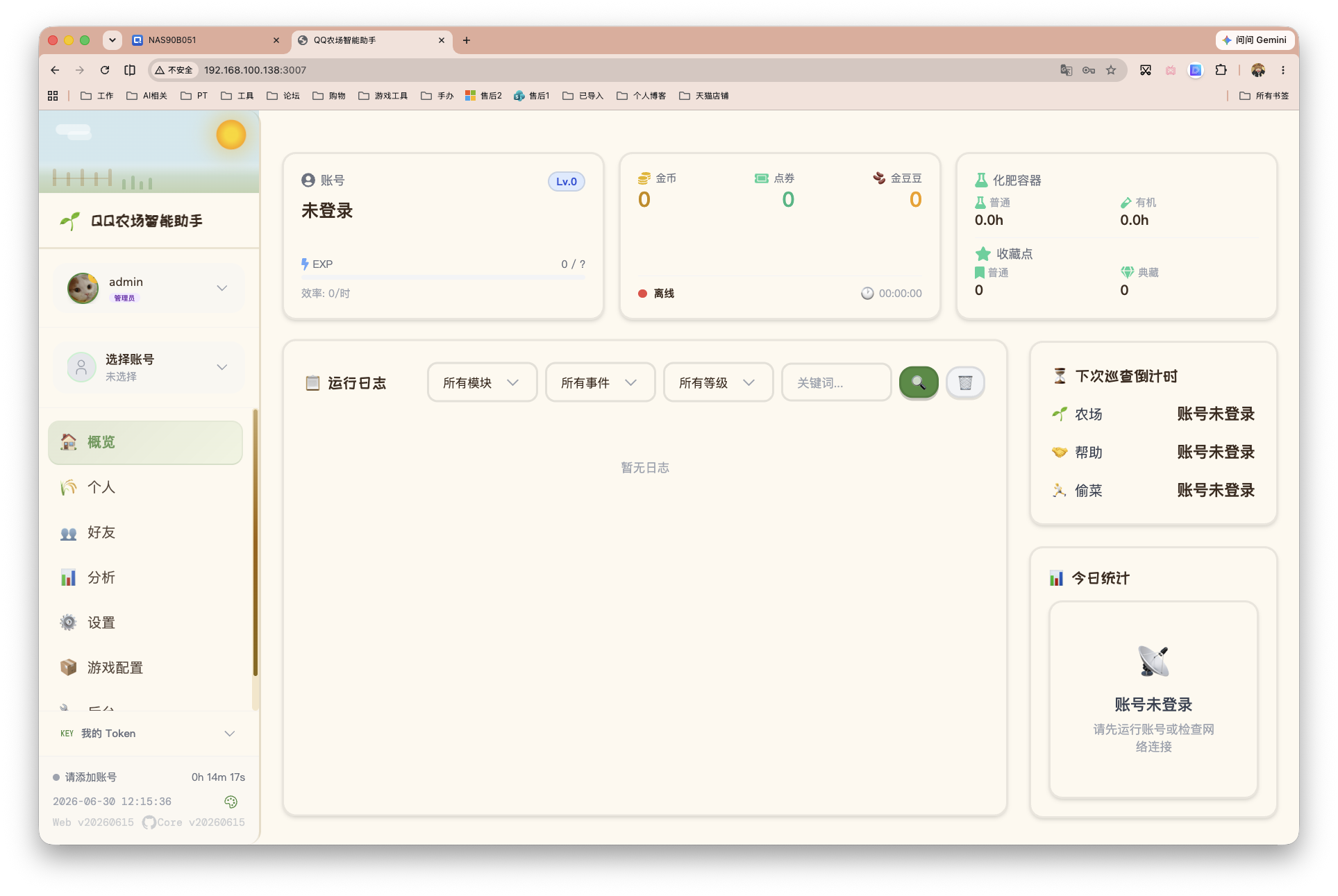Screen dimensions: 1338x896
Task: Bookmark this page with the star icon
Action: point(1111,70)
